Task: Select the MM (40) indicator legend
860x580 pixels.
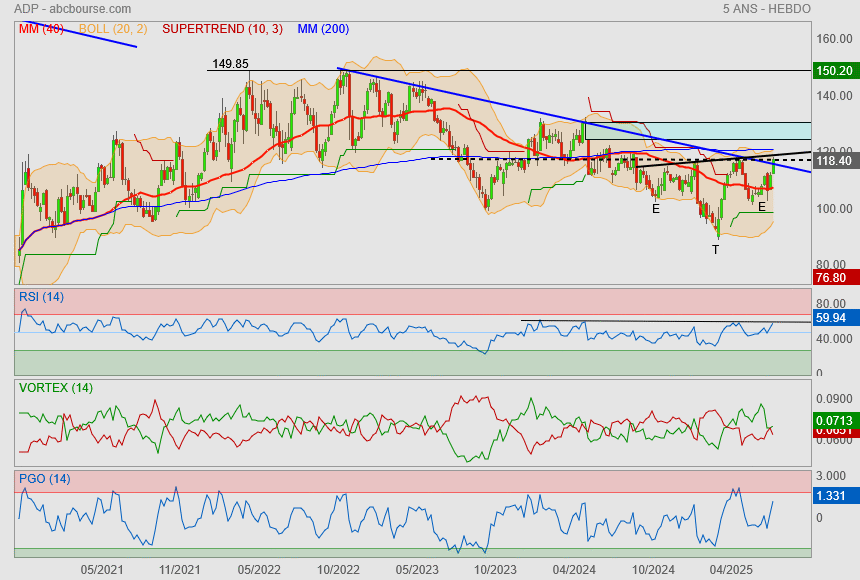Action: coord(41,29)
